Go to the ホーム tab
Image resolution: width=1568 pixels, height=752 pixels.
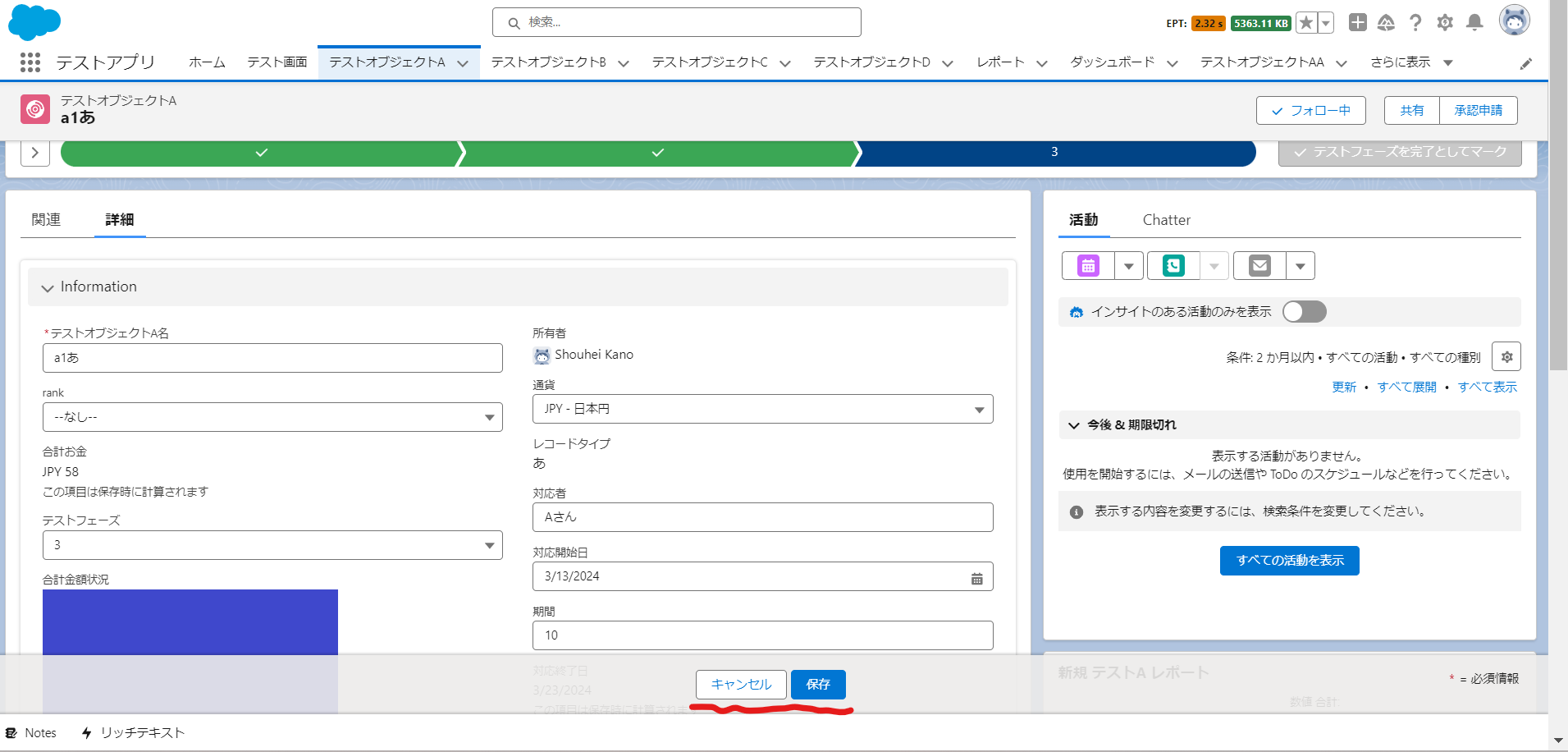[207, 62]
